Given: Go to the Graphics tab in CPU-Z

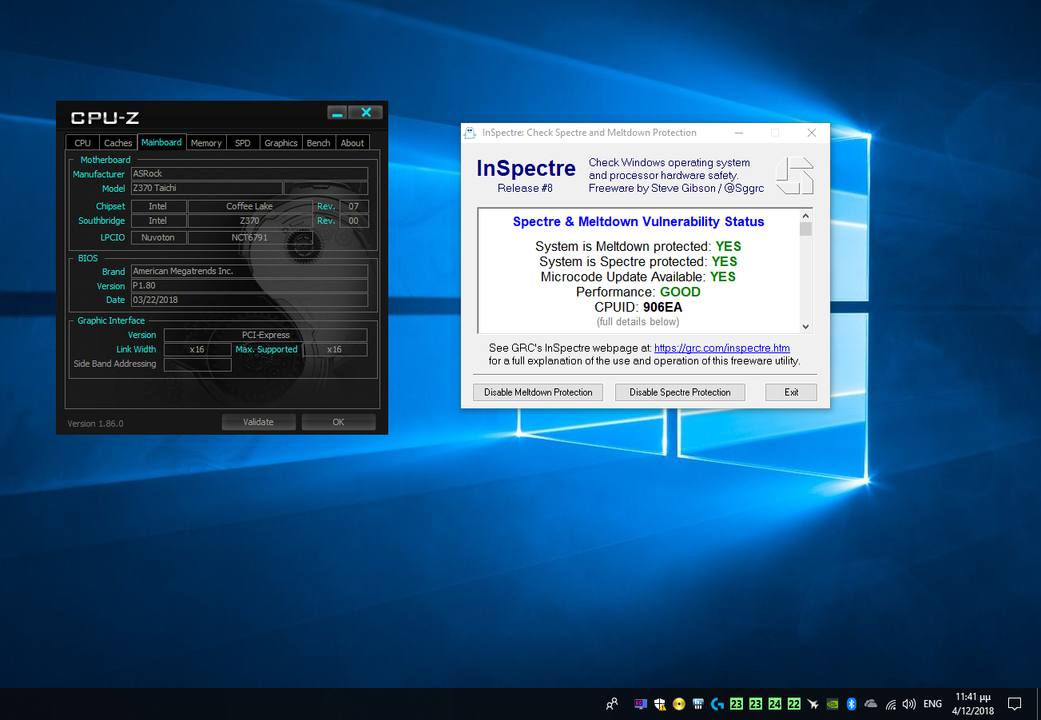Looking at the screenshot, I should 281,143.
